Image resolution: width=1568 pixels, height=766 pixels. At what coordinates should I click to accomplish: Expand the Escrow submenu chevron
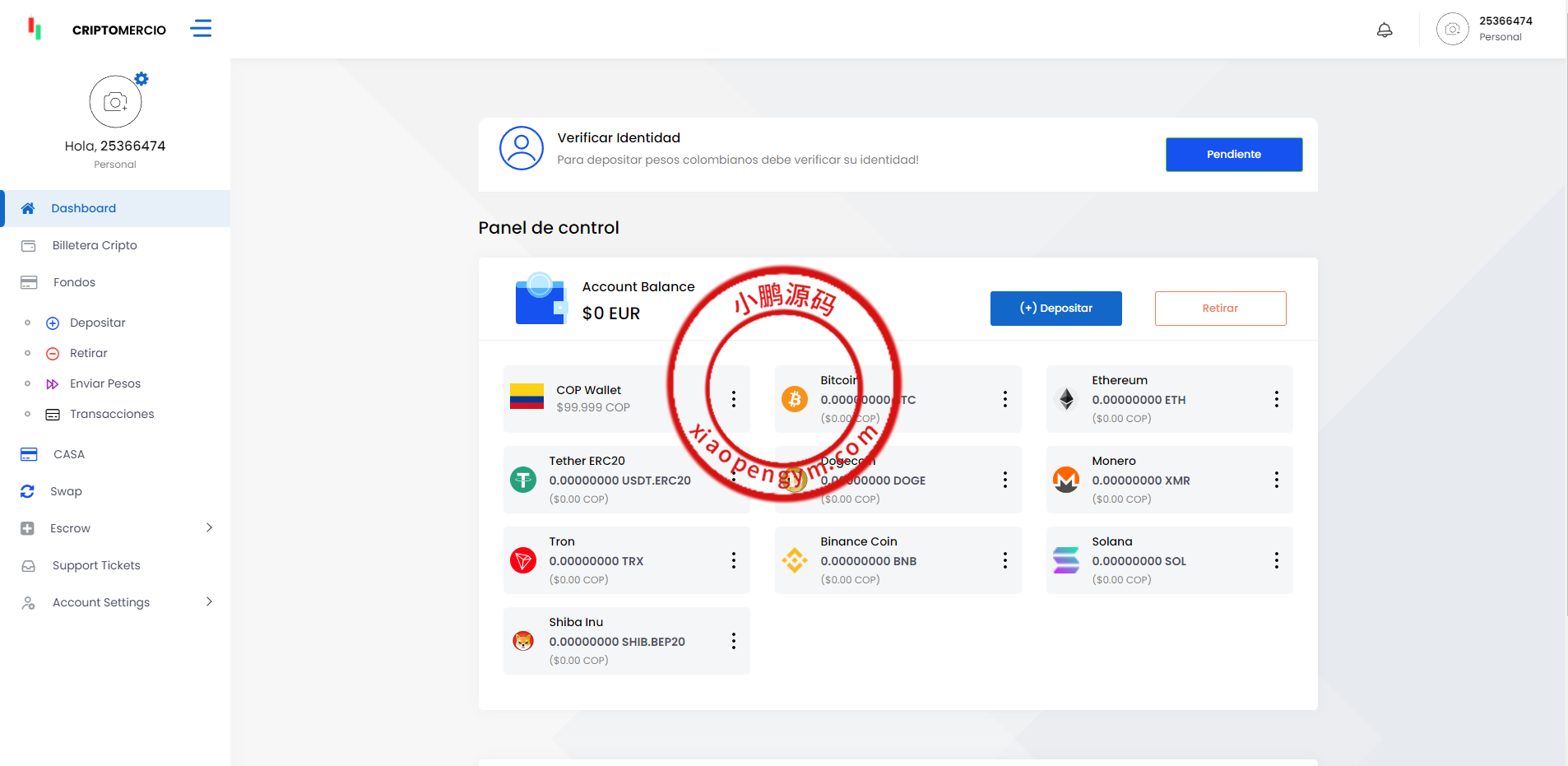pyautogui.click(x=209, y=527)
